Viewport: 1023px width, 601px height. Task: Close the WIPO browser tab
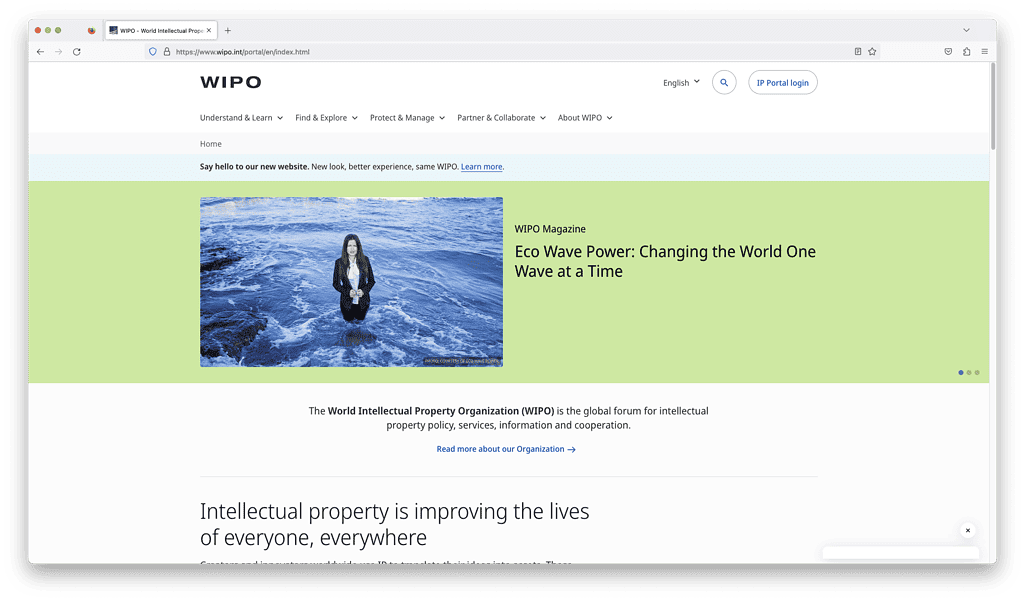click(209, 31)
